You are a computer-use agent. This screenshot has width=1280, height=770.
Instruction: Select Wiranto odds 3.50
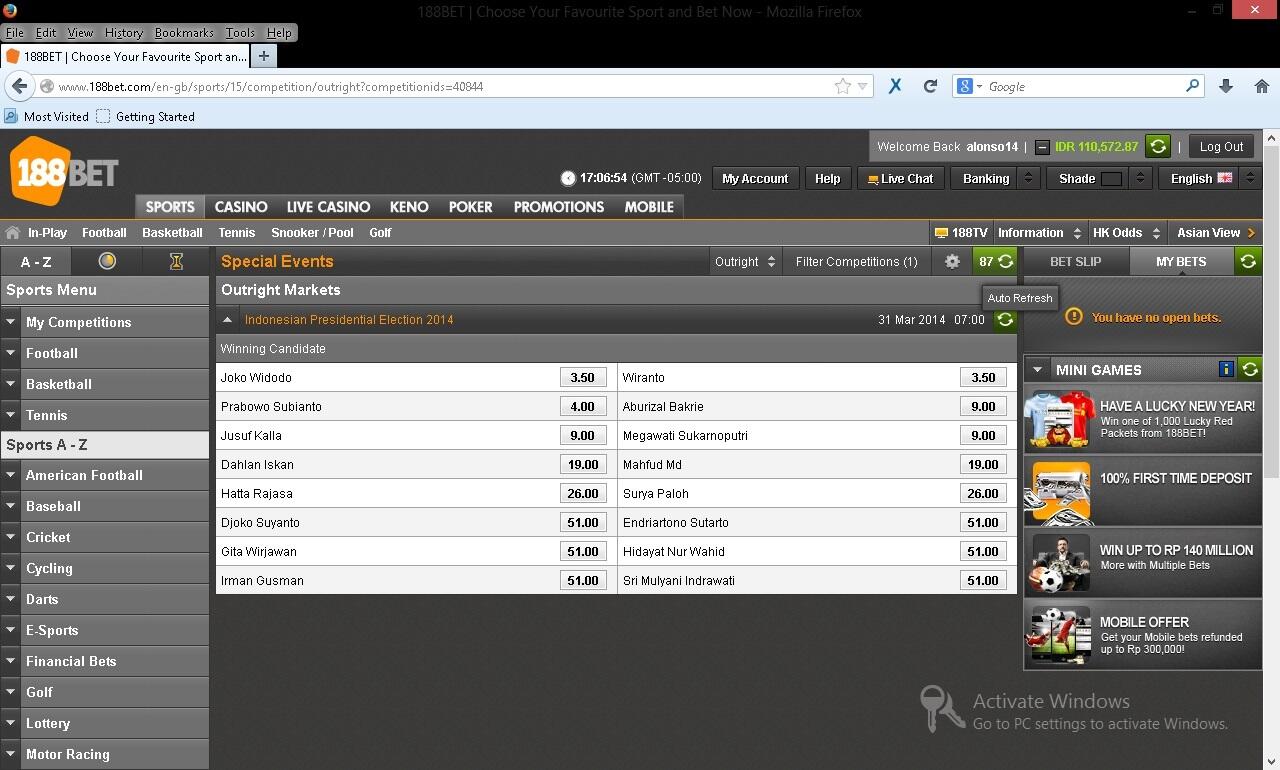coord(983,378)
